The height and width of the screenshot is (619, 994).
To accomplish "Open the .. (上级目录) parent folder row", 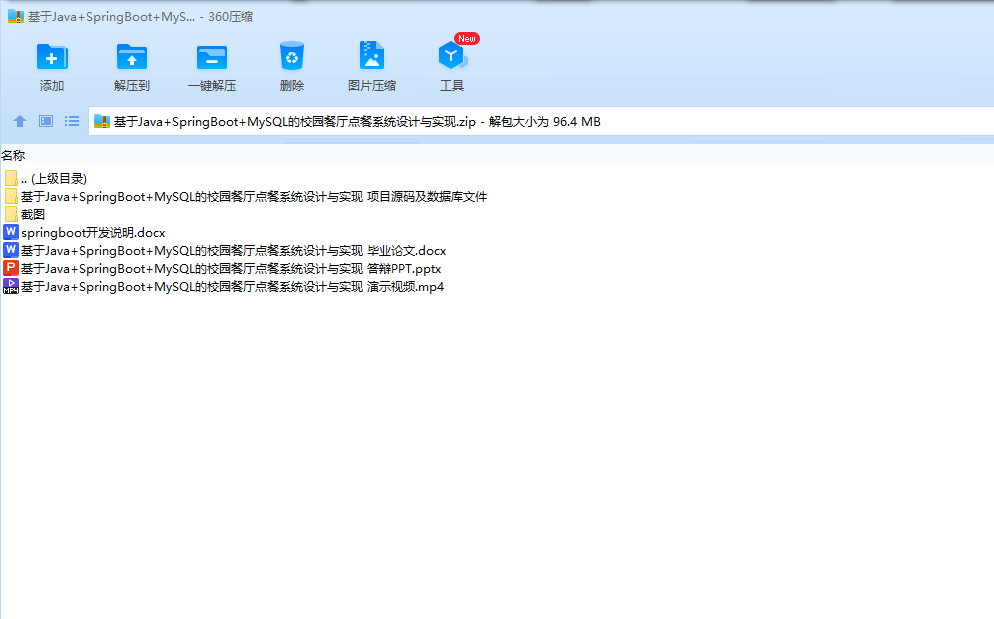I will [x=45, y=178].
